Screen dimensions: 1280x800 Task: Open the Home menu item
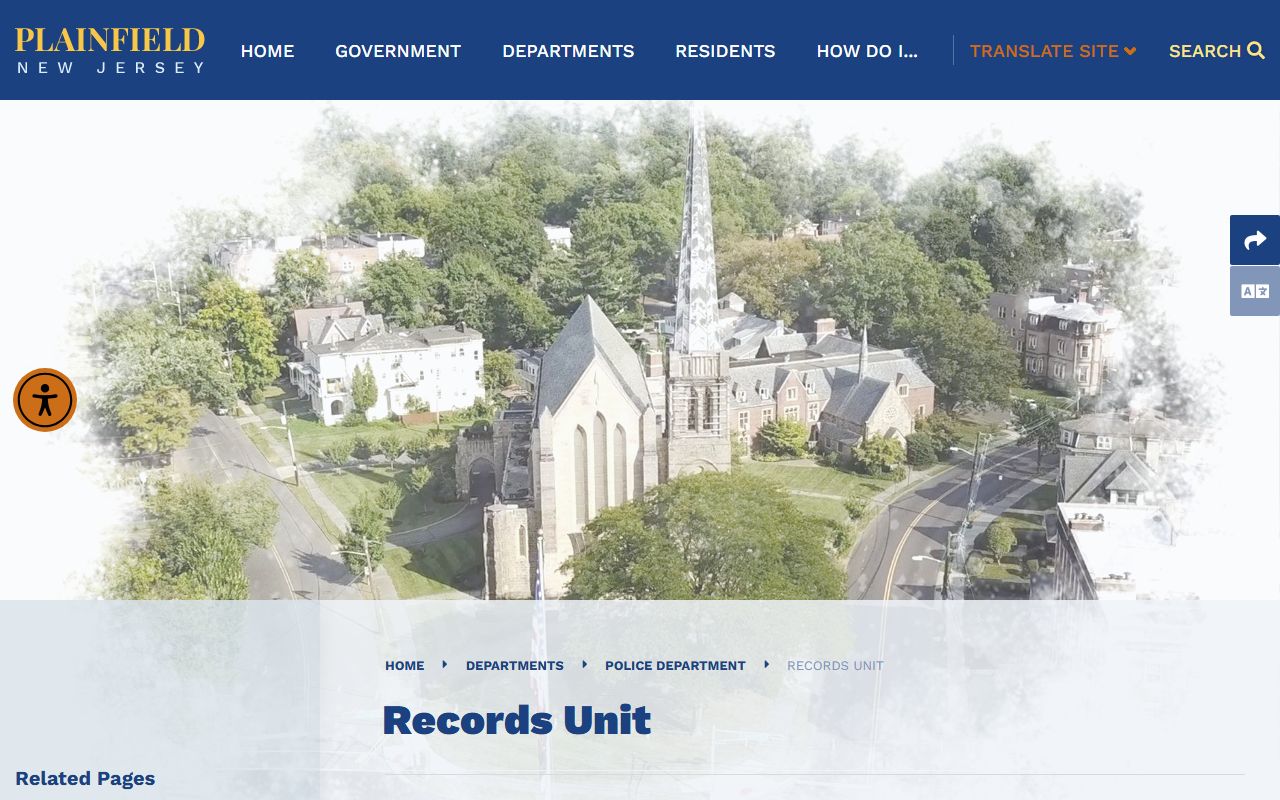point(267,51)
